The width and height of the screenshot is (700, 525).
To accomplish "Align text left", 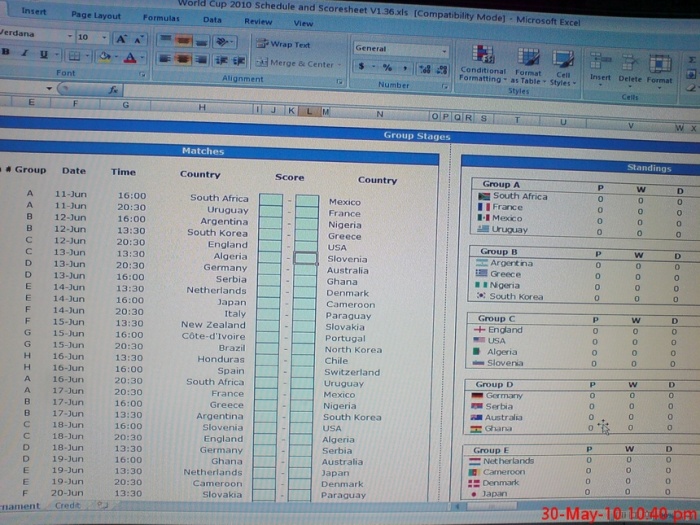I will click(x=165, y=58).
